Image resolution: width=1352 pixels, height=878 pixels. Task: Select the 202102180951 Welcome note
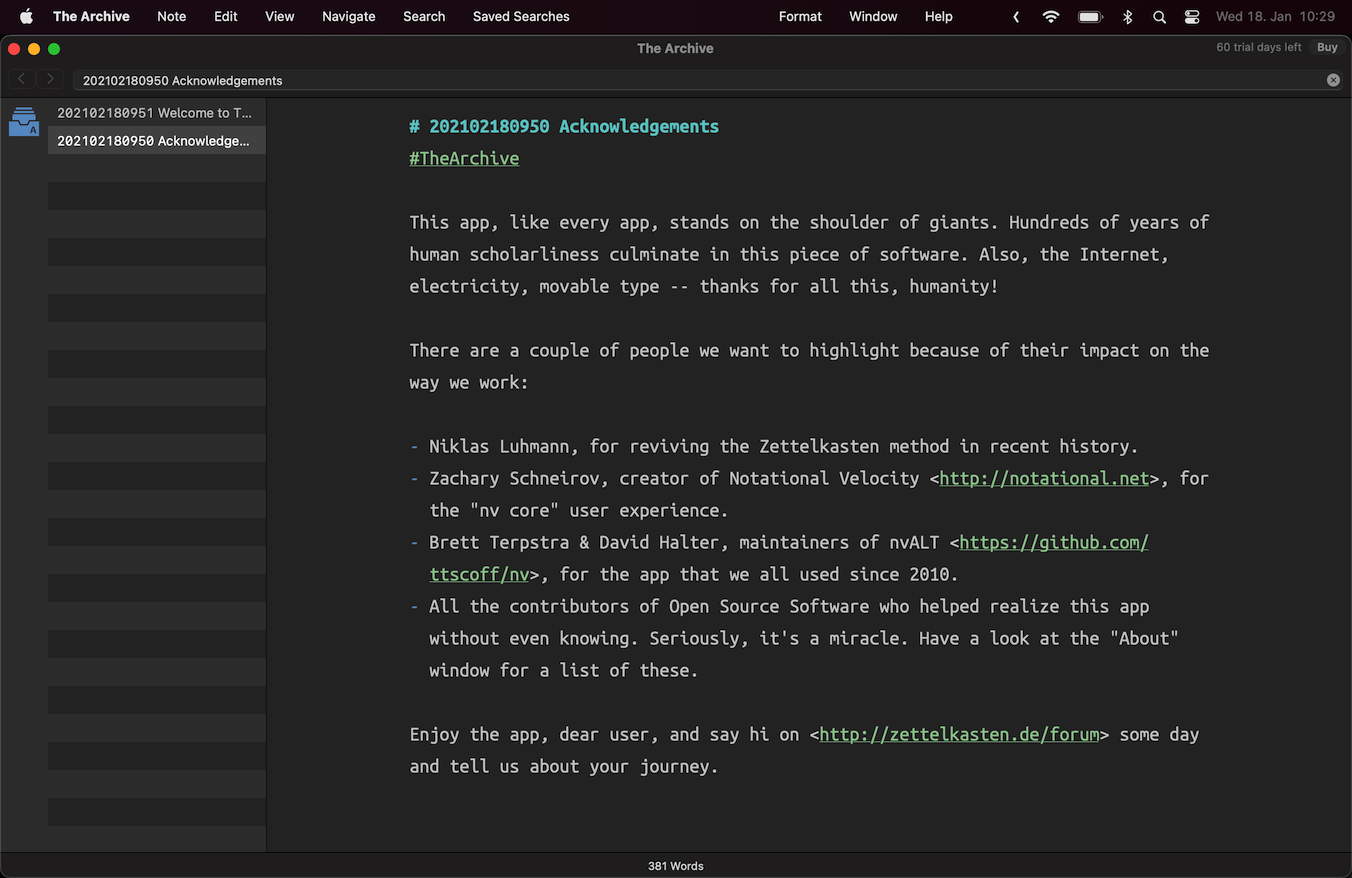[x=156, y=112]
